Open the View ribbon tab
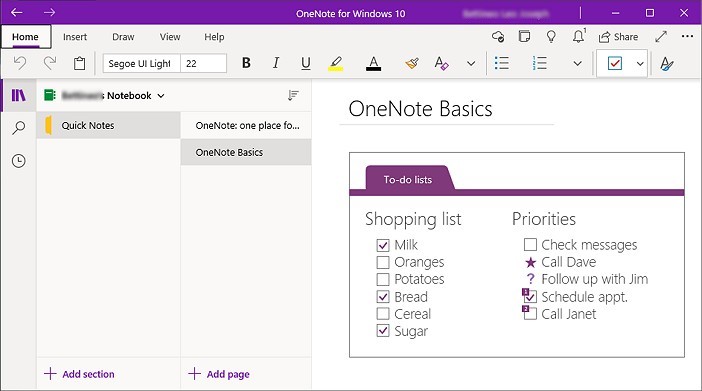The image size is (702, 391). (170, 37)
